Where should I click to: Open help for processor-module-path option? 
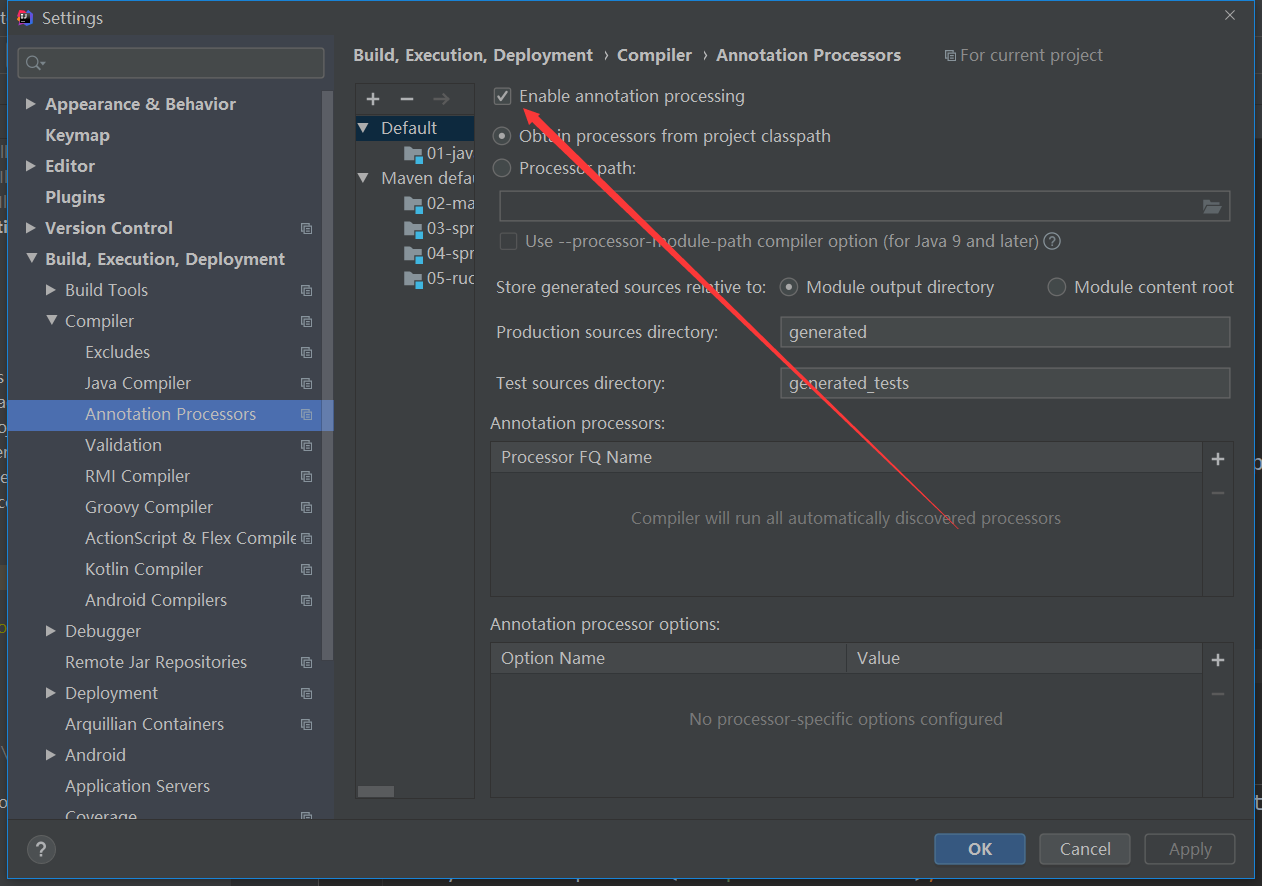tap(1052, 241)
